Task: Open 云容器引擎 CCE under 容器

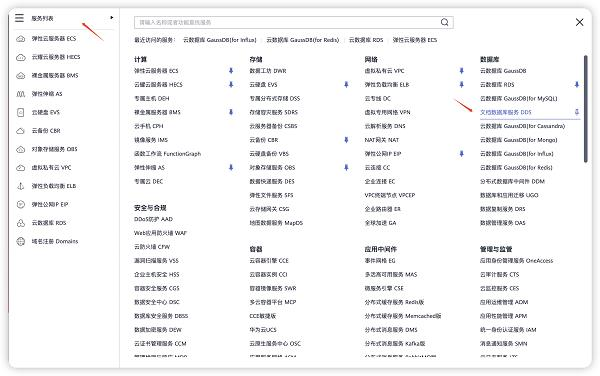Action: coord(269,260)
